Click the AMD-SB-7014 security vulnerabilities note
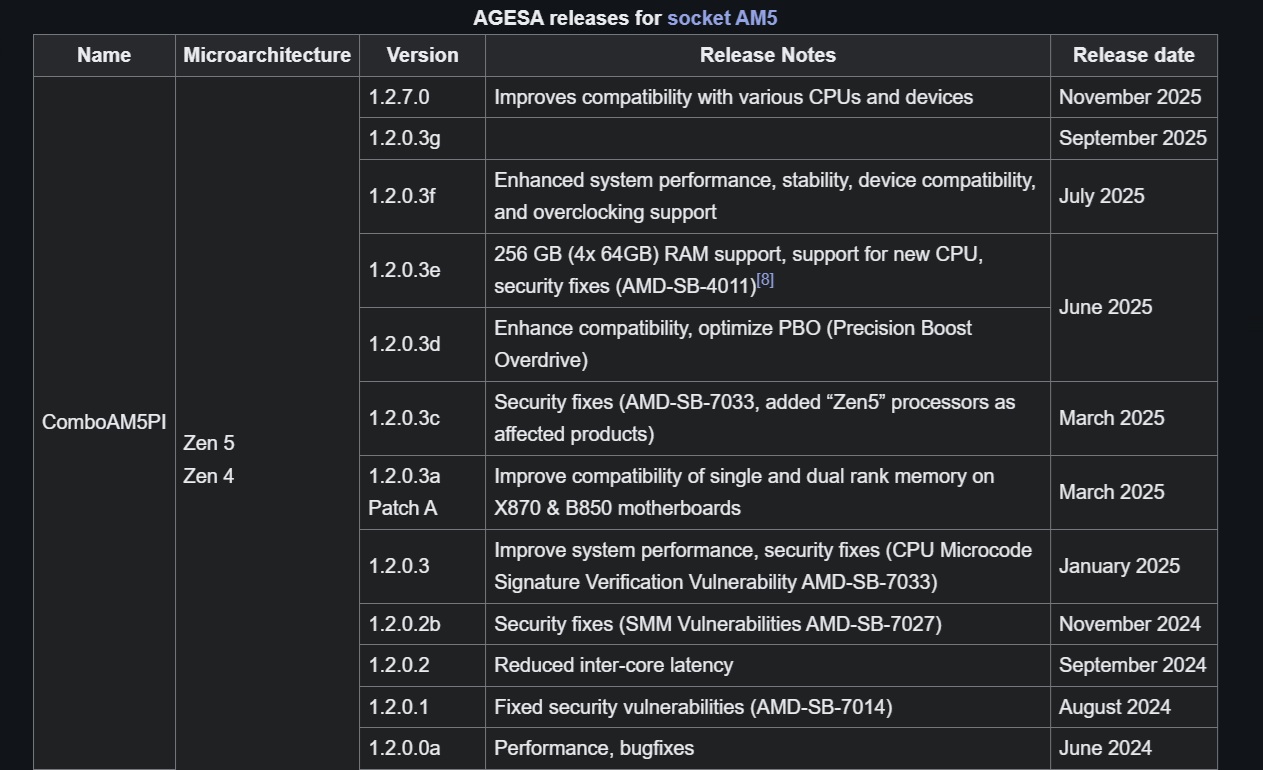Viewport: 1263px width, 770px height. pos(693,707)
